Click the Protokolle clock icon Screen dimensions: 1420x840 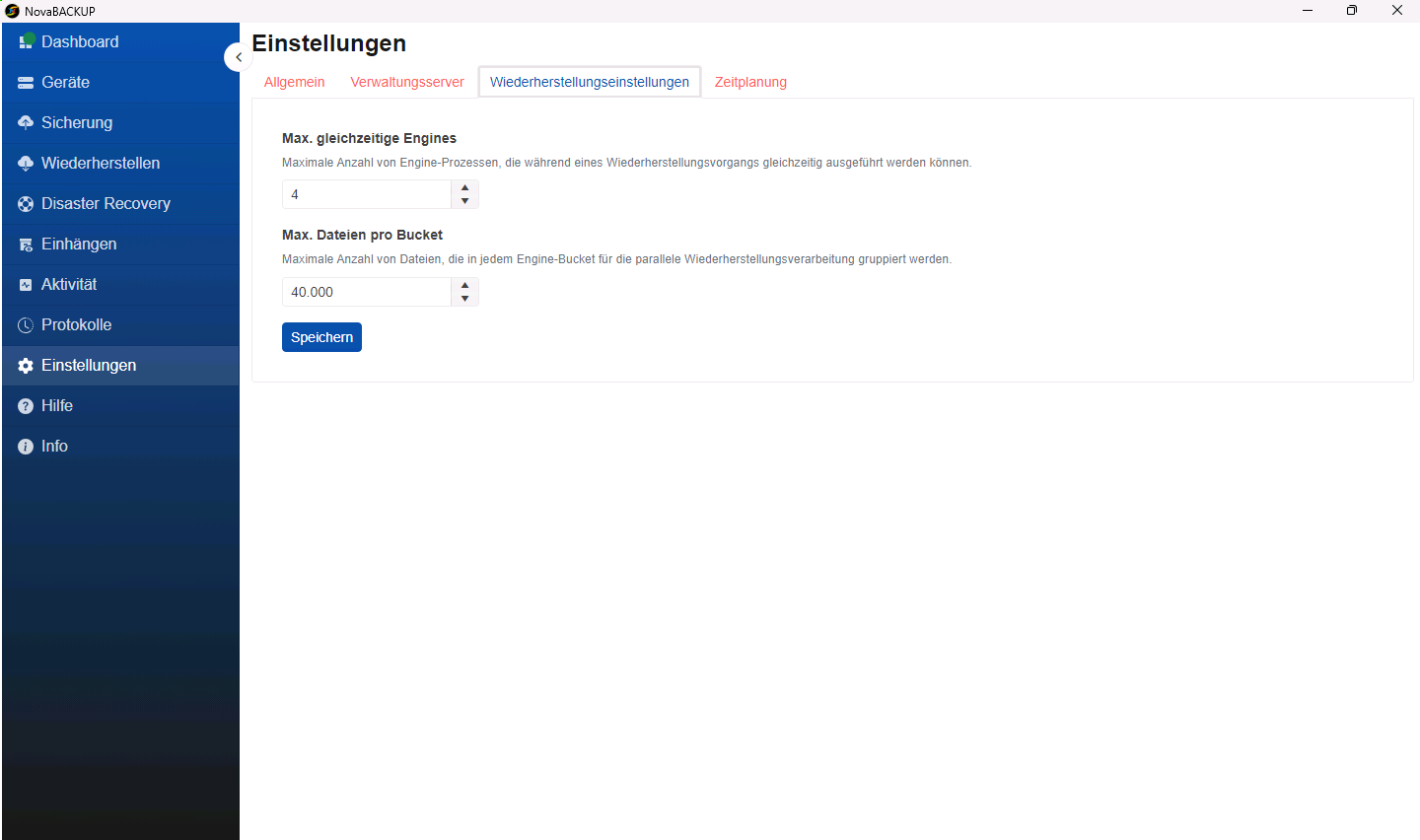26,325
